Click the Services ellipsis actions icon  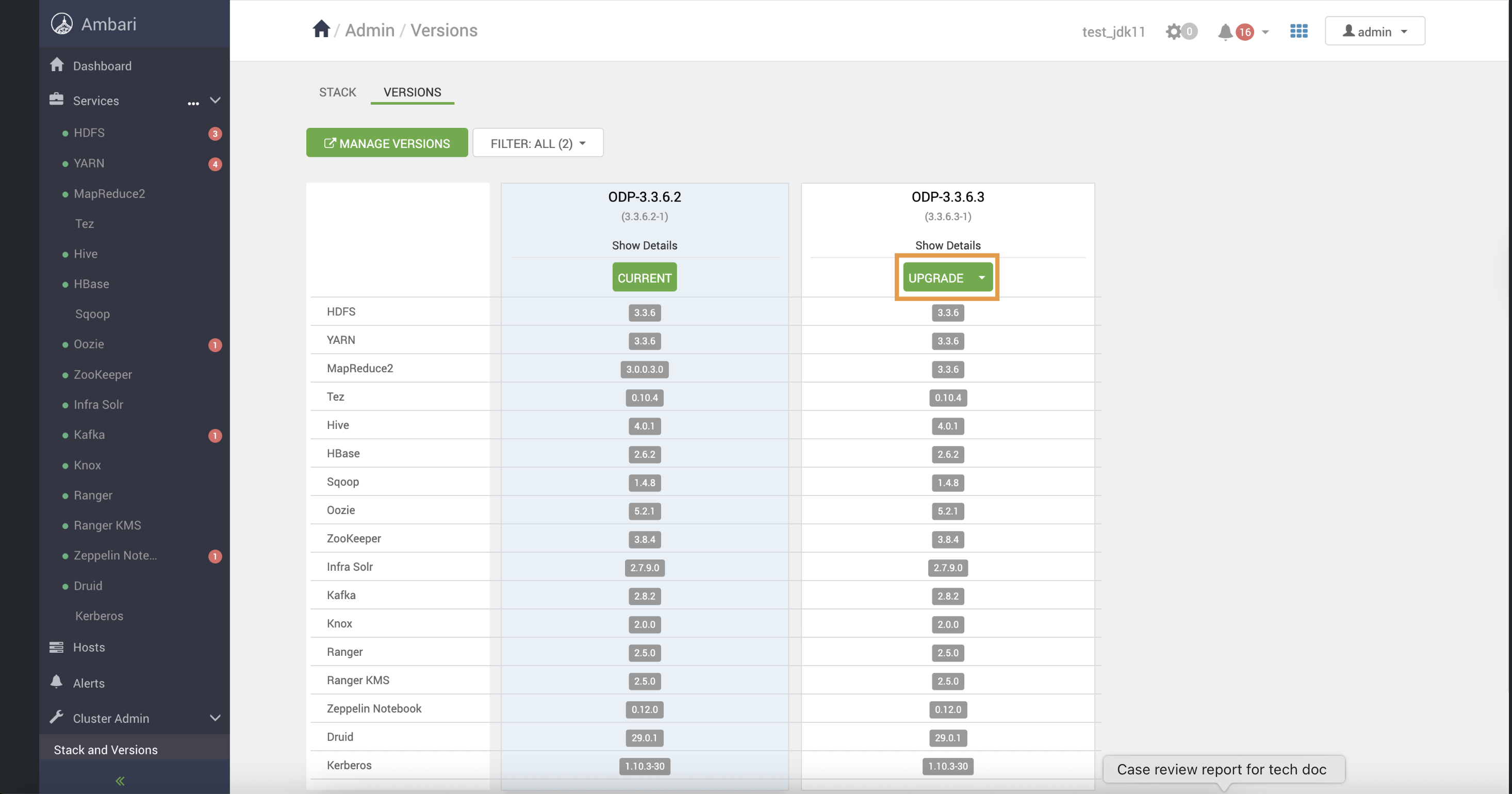click(x=193, y=103)
